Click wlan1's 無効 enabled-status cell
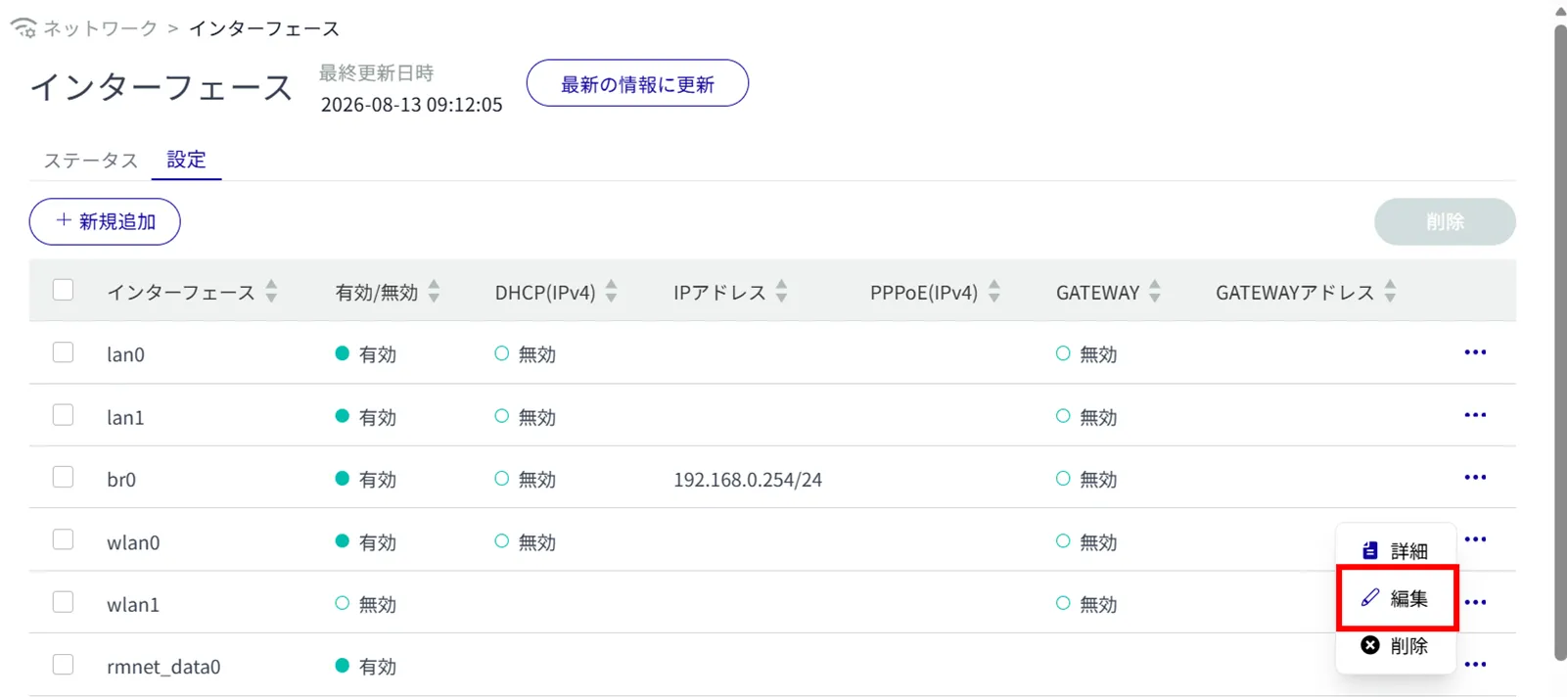 [x=365, y=604]
